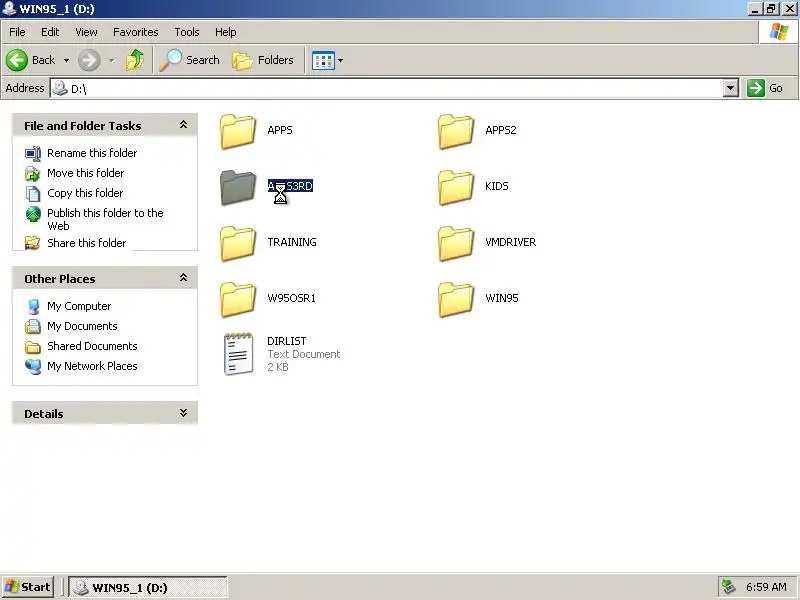The image size is (800, 600).
Task: Click the Share this folder icon
Action: (x=33, y=243)
